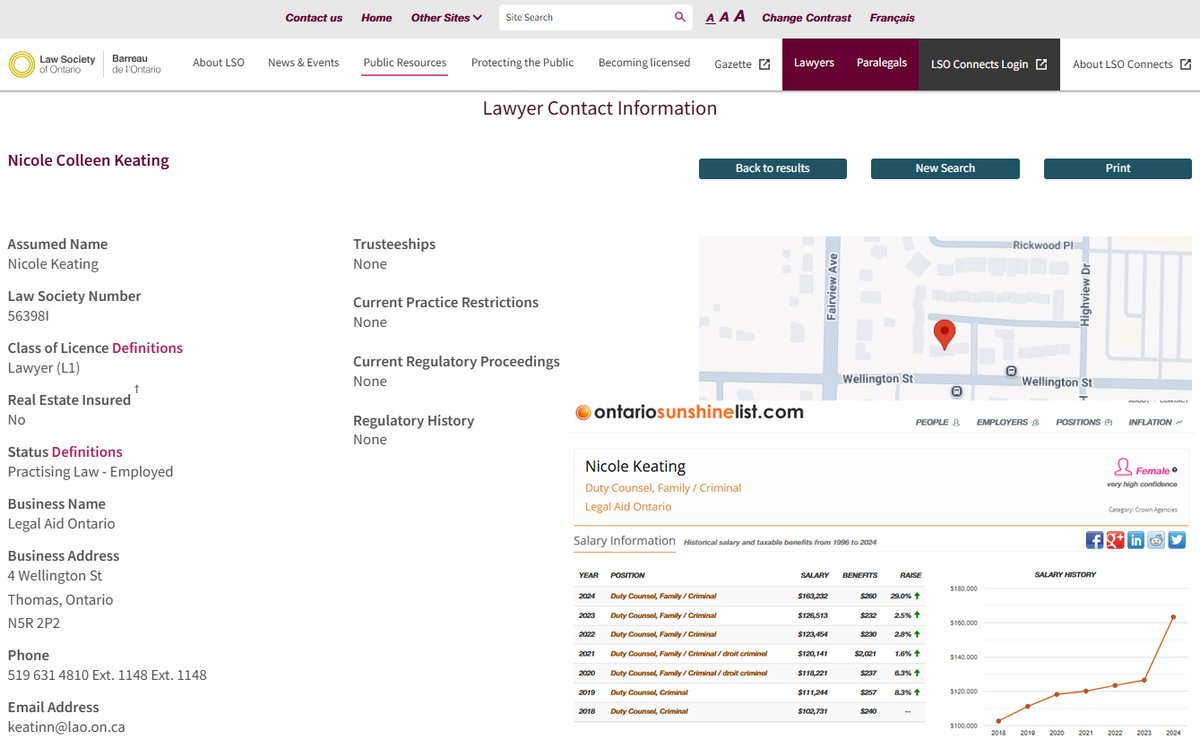This screenshot has height=739, width=1200.
Task: Open the Other Sites dropdown
Action: (446, 18)
